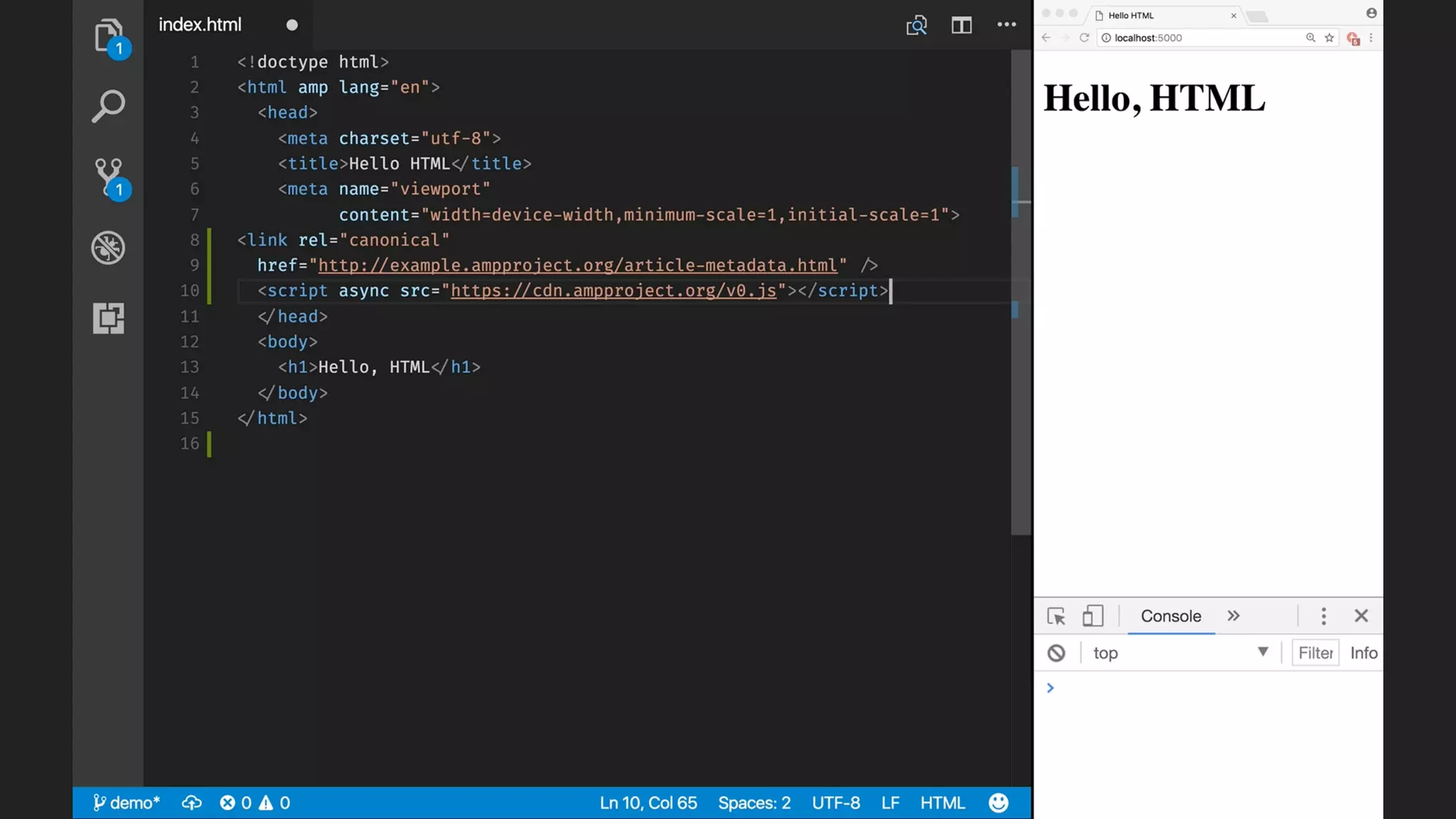This screenshot has width=1456, height=819.
Task: Open the Extensions sidebar icon
Action: click(x=108, y=318)
